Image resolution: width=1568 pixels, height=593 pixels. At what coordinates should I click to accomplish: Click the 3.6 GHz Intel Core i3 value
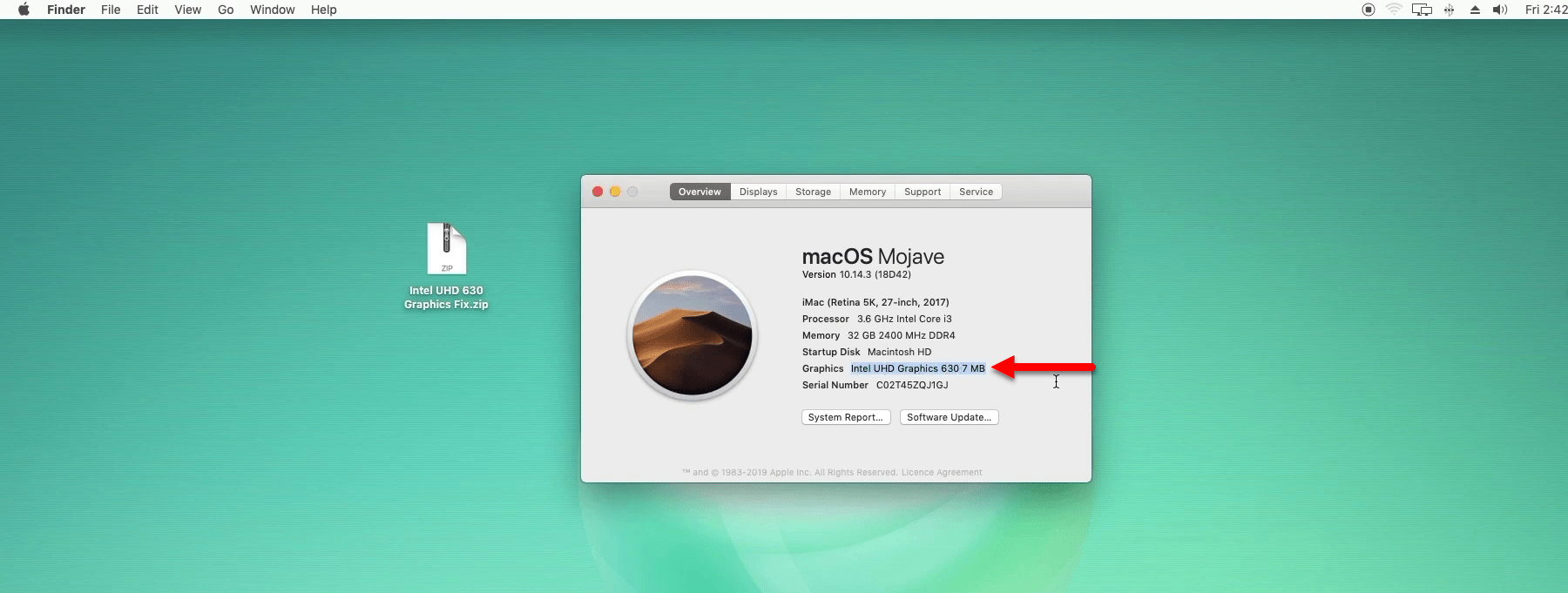(x=904, y=319)
